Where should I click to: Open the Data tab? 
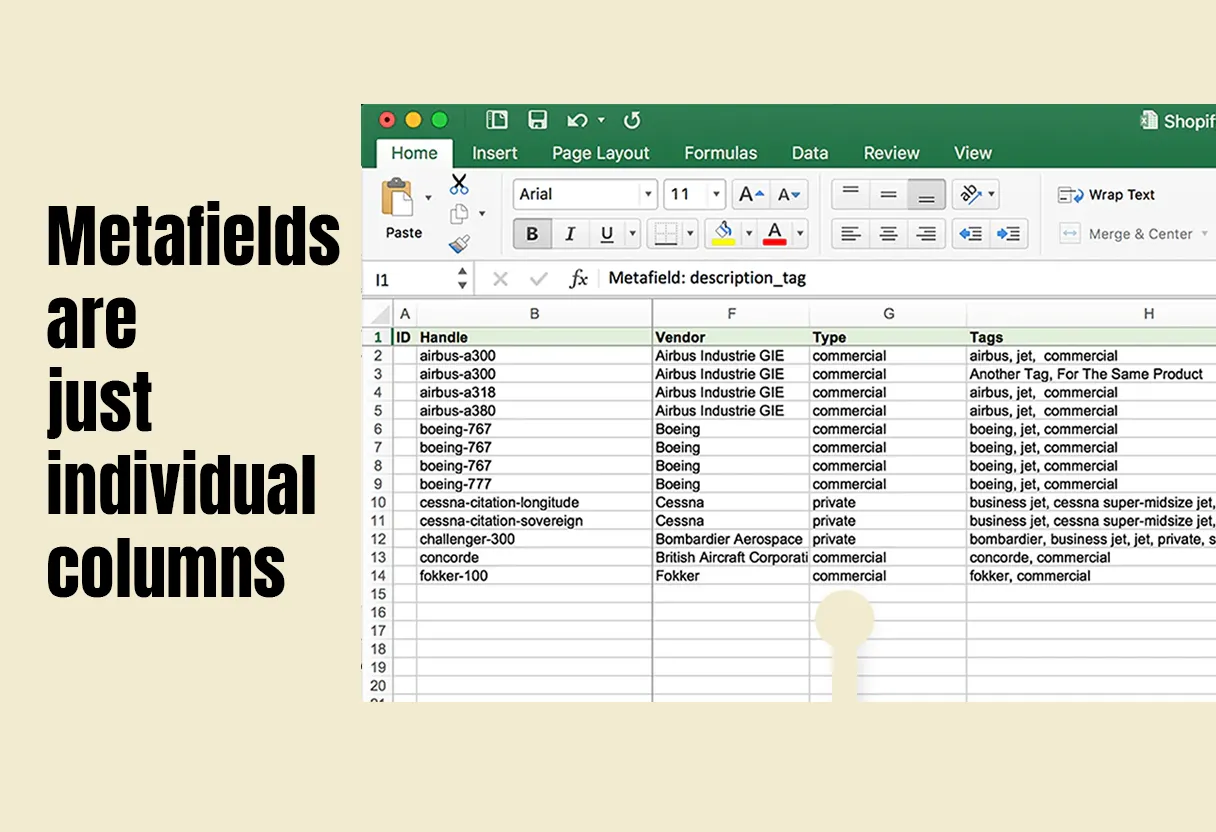810,153
